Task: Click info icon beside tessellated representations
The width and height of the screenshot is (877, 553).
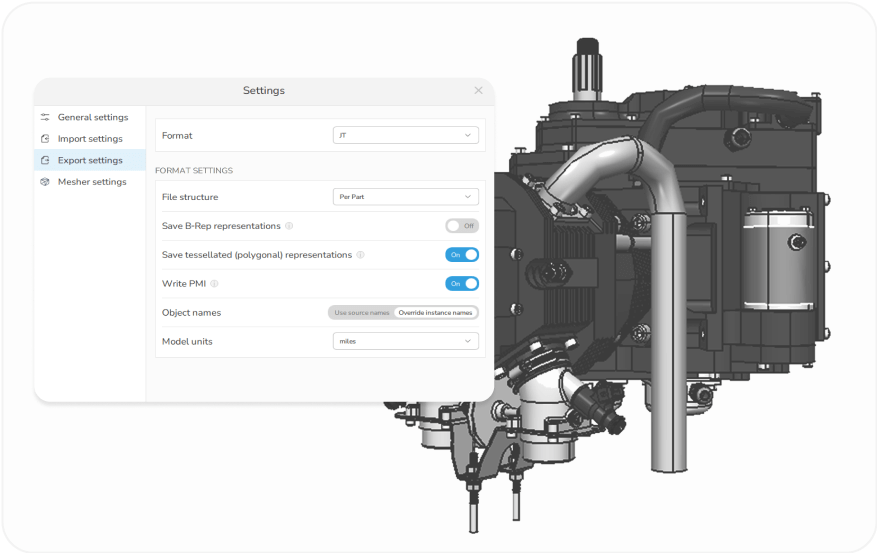Action: click(361, 255)
